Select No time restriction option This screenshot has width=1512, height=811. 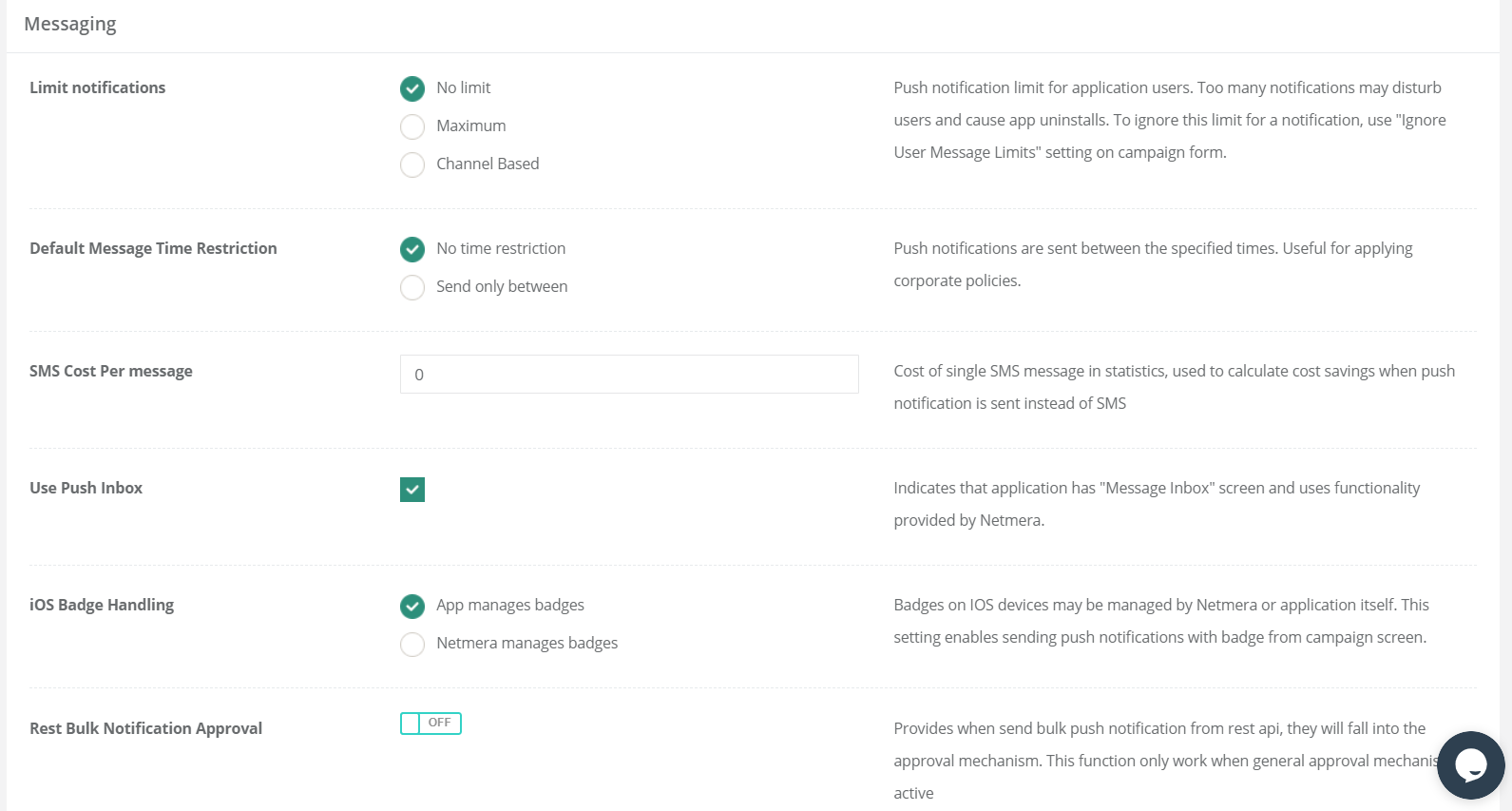coord(412,249)
